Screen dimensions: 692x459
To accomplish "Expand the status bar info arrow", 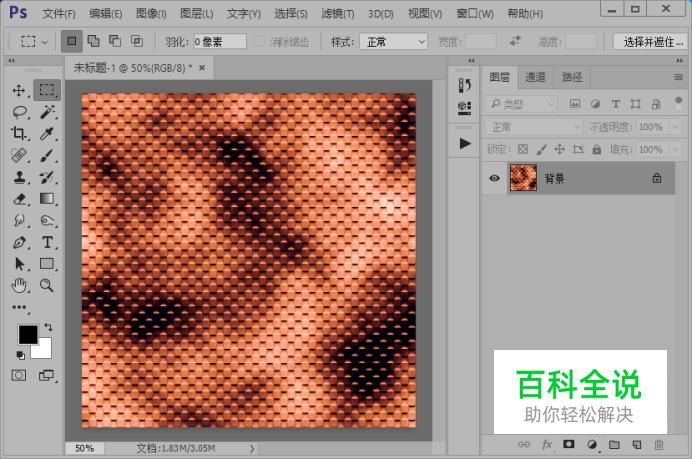I will click(x=252, y=448).
